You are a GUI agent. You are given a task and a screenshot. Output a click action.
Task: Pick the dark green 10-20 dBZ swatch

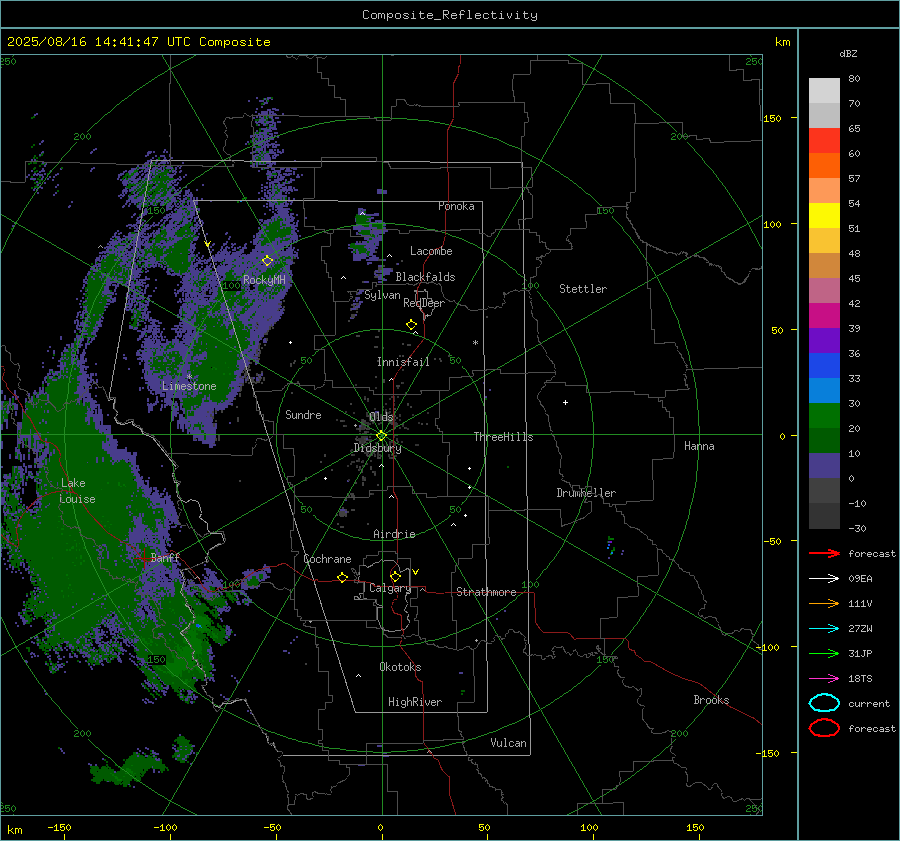click(x=824, y=441)
